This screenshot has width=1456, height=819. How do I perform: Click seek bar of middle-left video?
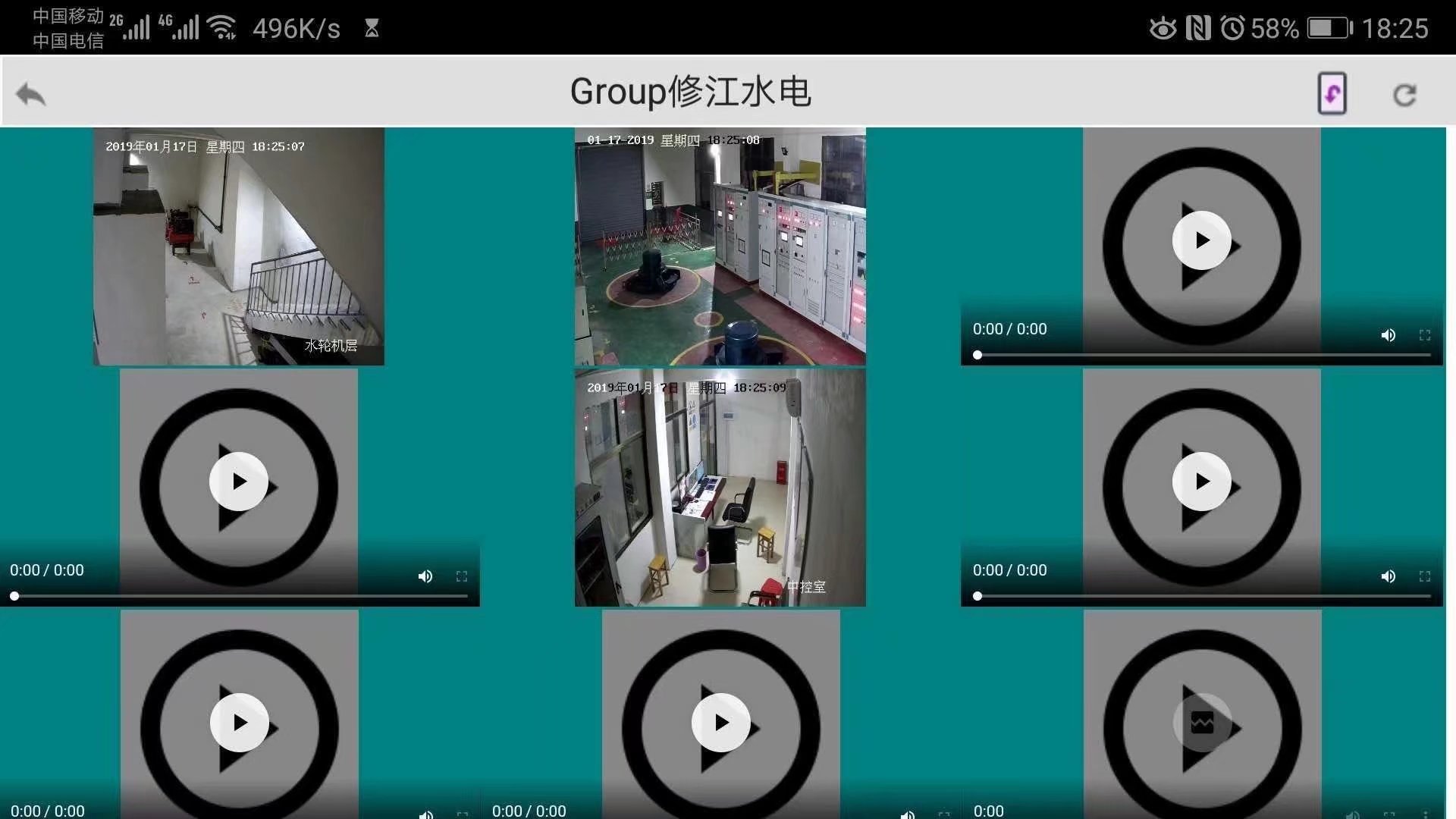click(x=240, y=596)
